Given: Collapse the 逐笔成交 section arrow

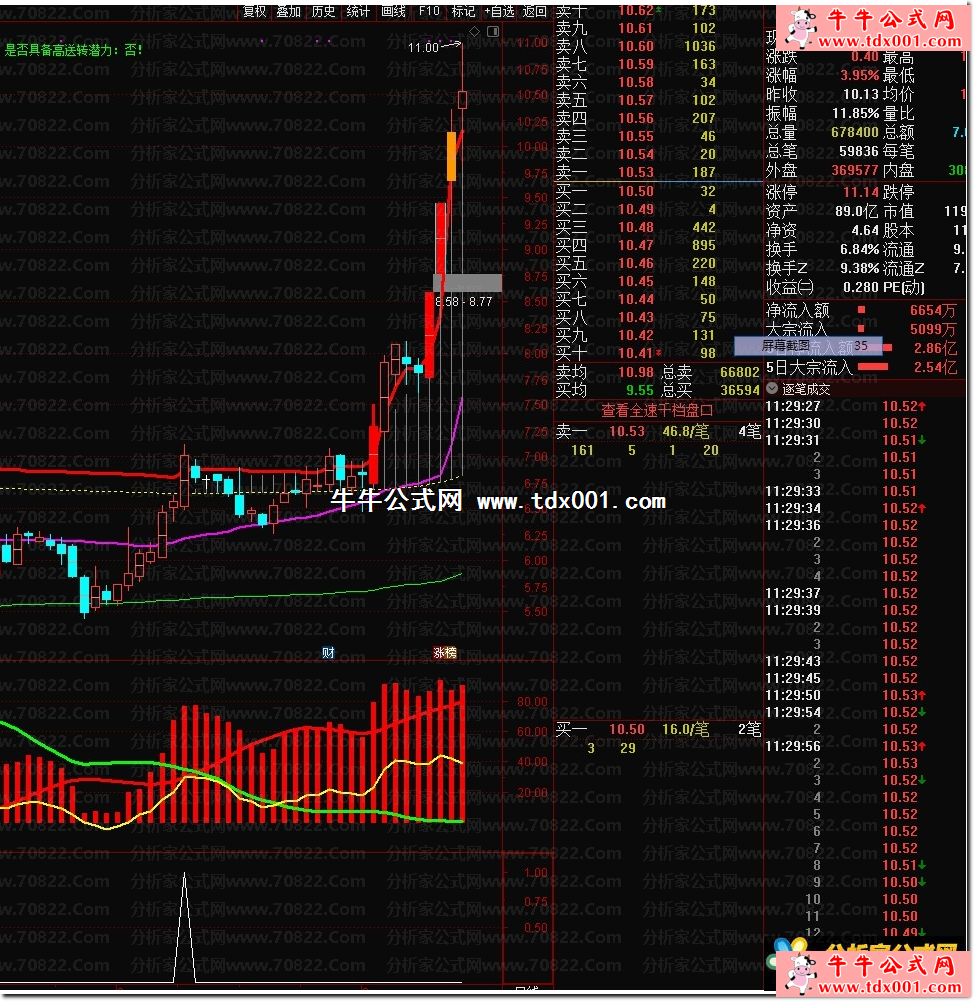Looking at the screenshot, I should 772,388.
